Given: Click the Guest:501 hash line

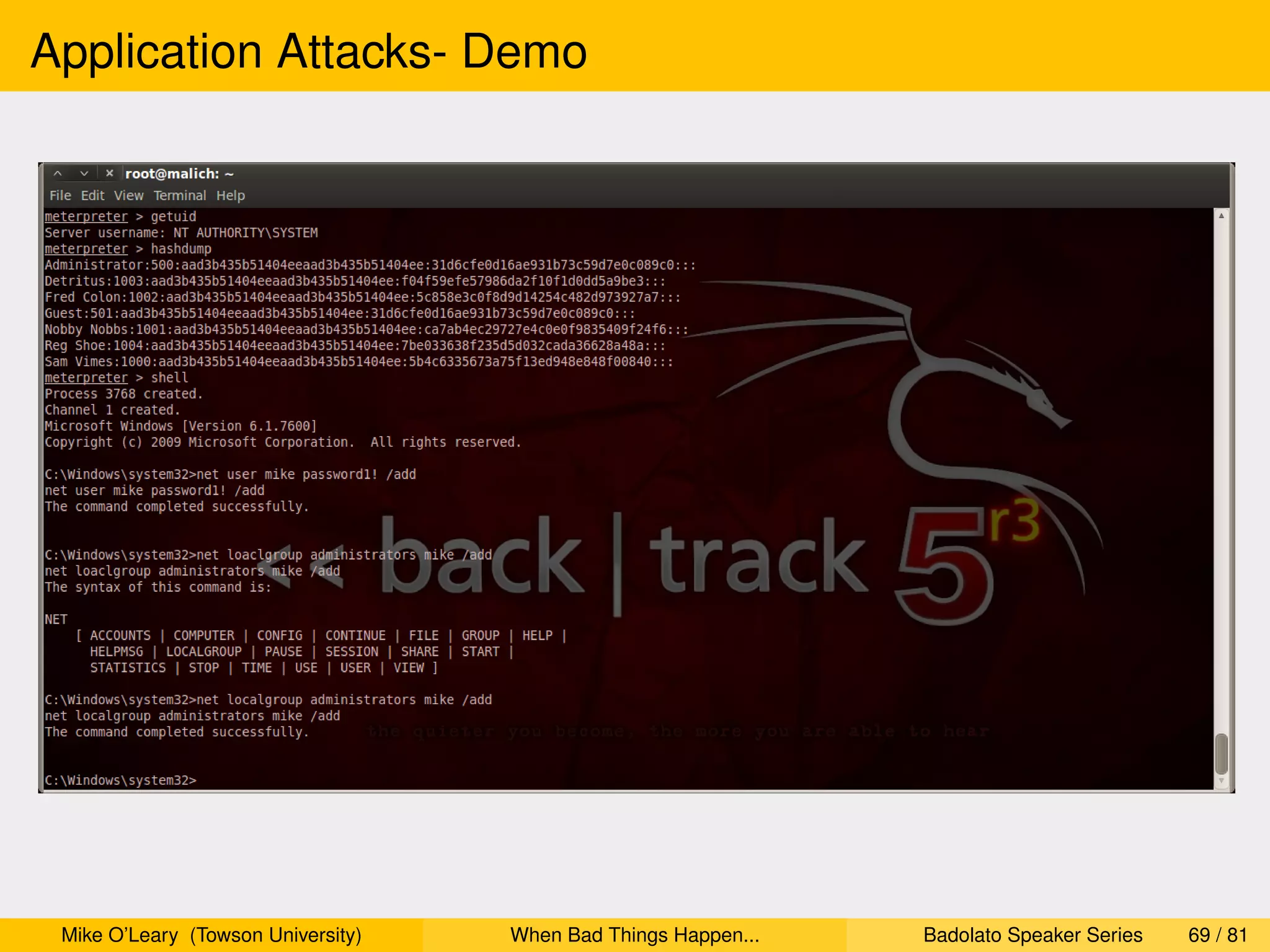Looking at the screenshot, I should [x=340, y=314].
